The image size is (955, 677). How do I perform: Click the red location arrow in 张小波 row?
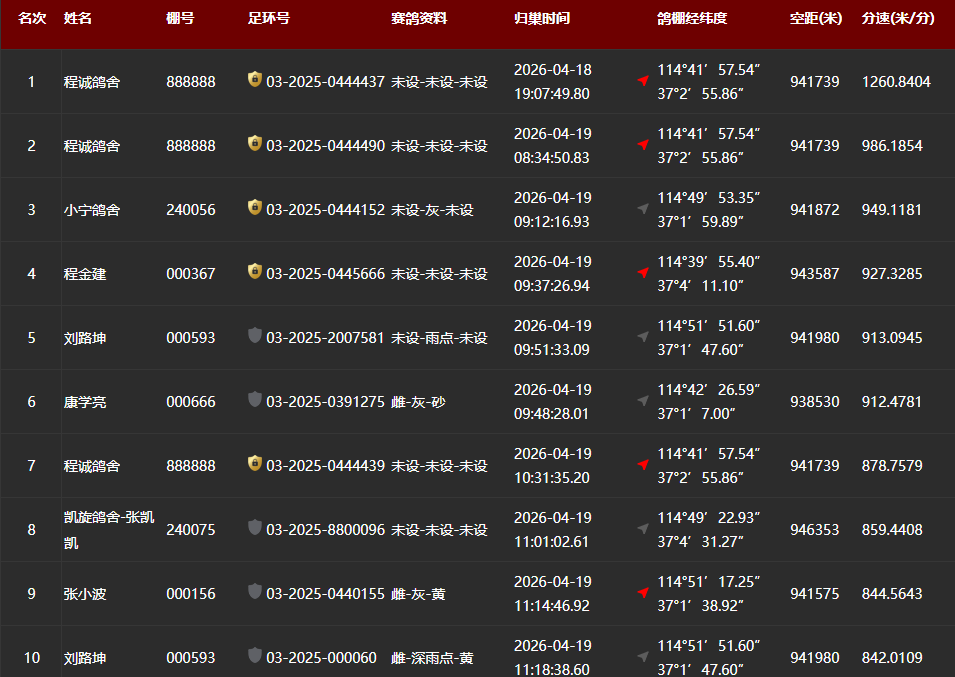pos(643,592)
